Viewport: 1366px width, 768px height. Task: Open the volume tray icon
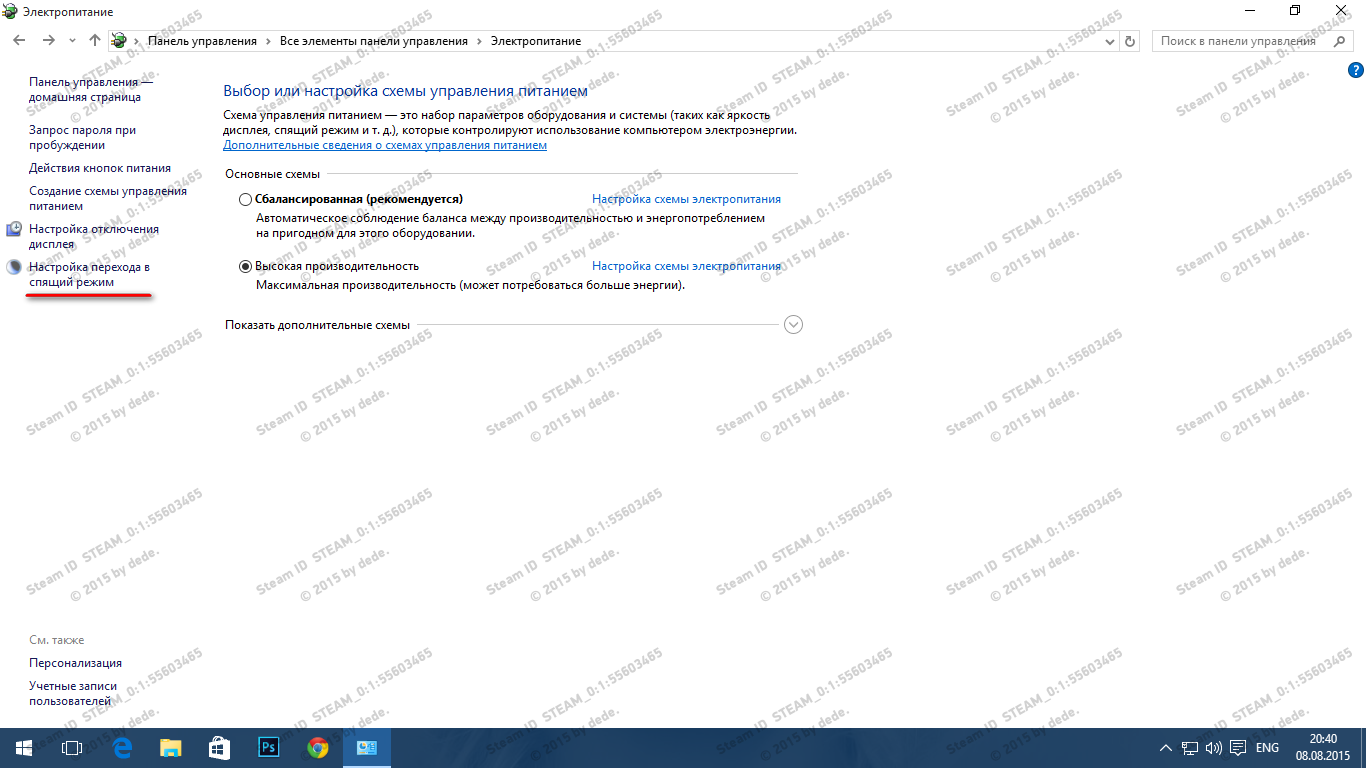1214,748
